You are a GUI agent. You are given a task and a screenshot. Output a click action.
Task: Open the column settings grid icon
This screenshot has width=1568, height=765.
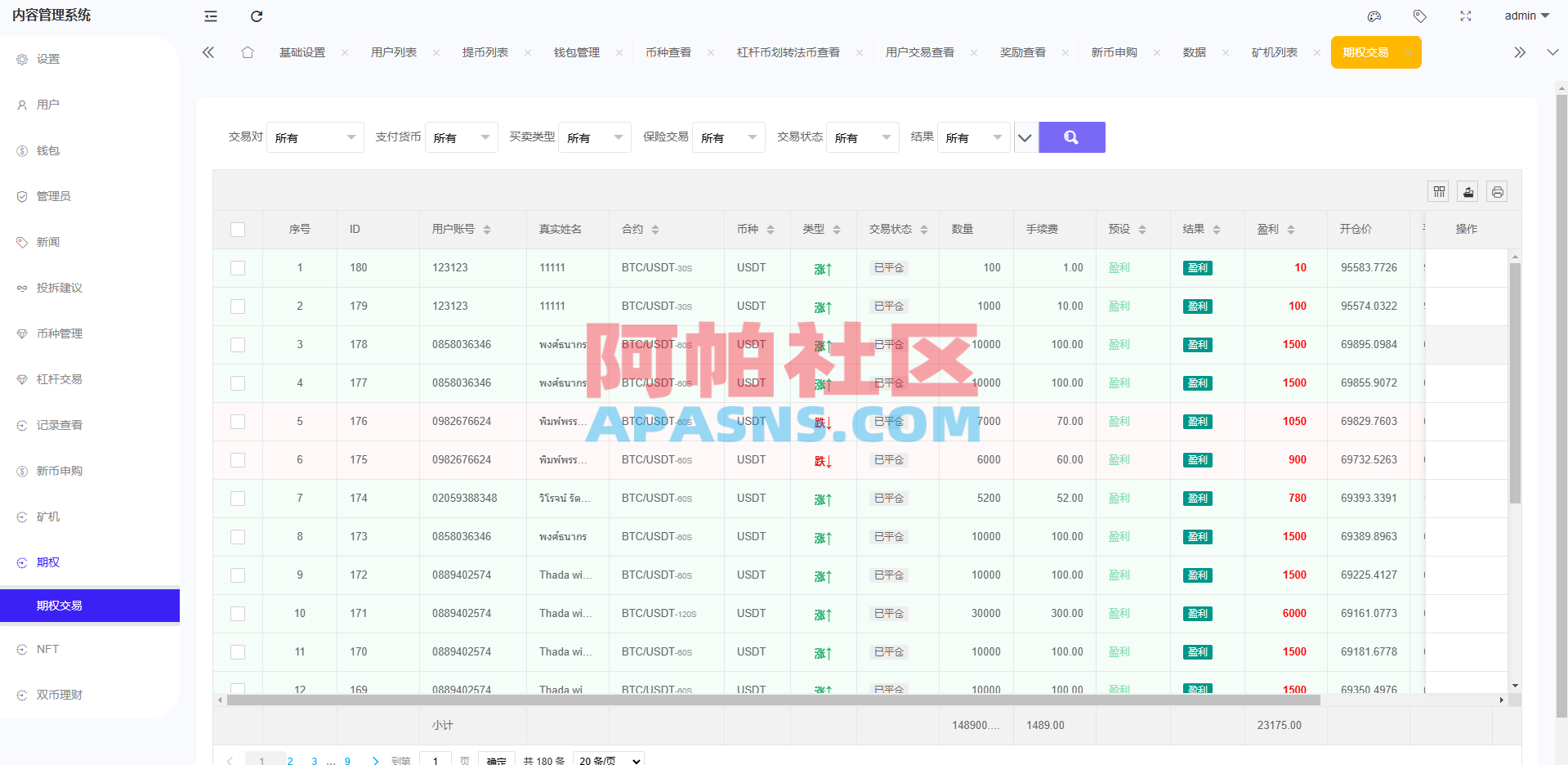pyautogui.click(x=1438, y=190)
